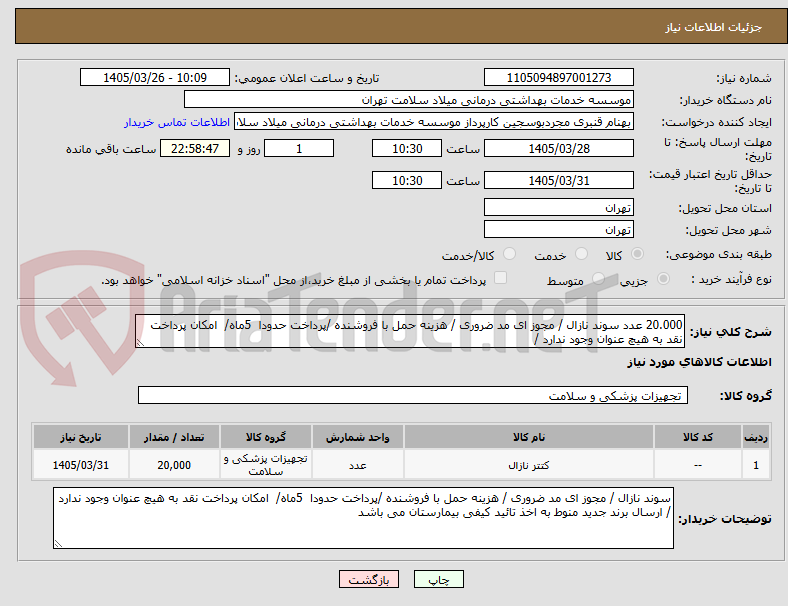Click the request creator name field
This screenshot has height=606, width=788.
point(434,122)
